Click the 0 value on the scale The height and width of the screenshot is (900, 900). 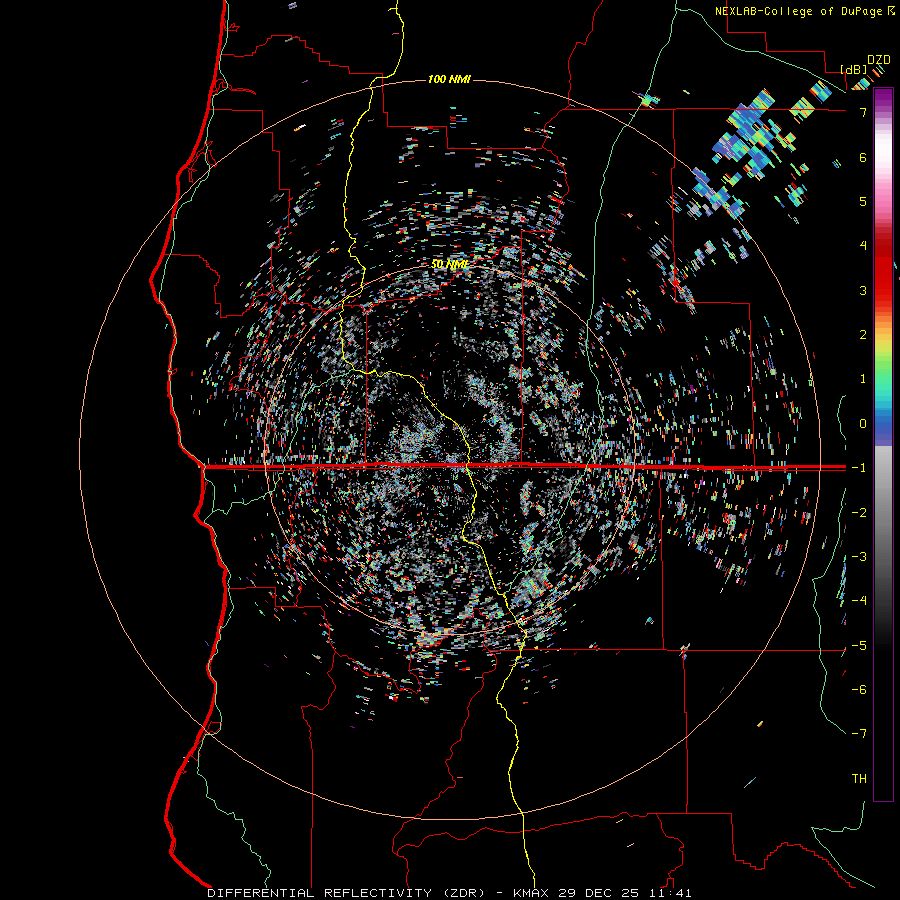pyautogui.click(x=863, y=423)
